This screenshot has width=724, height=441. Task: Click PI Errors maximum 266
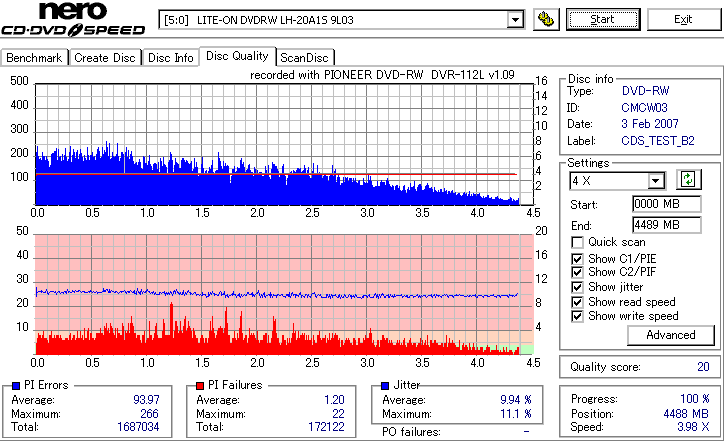click(x=149, y=413)
